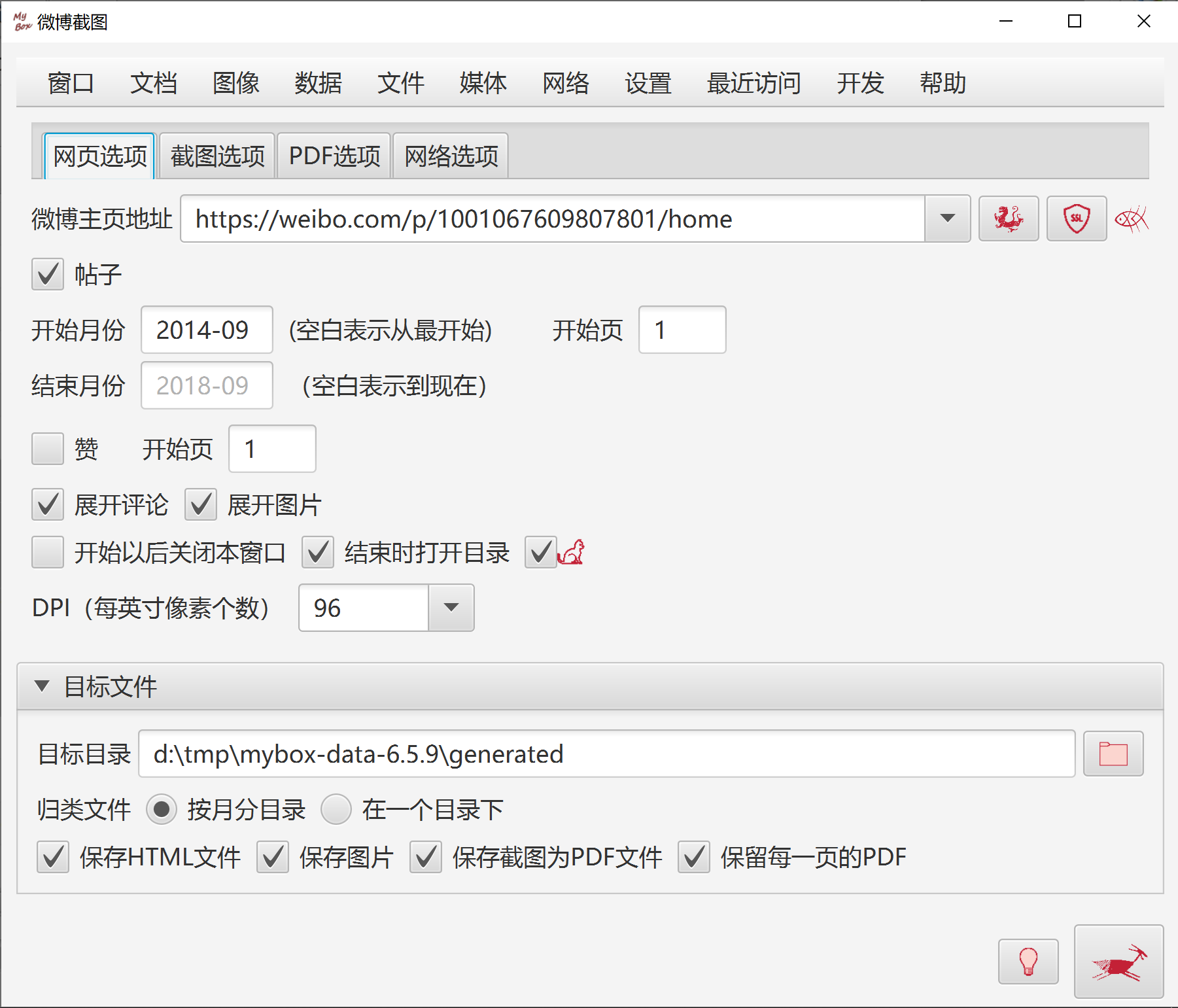Open the 设置 menu
Image resolution: width=1178 pixels, height=1008 pixels.
[648, 83]
